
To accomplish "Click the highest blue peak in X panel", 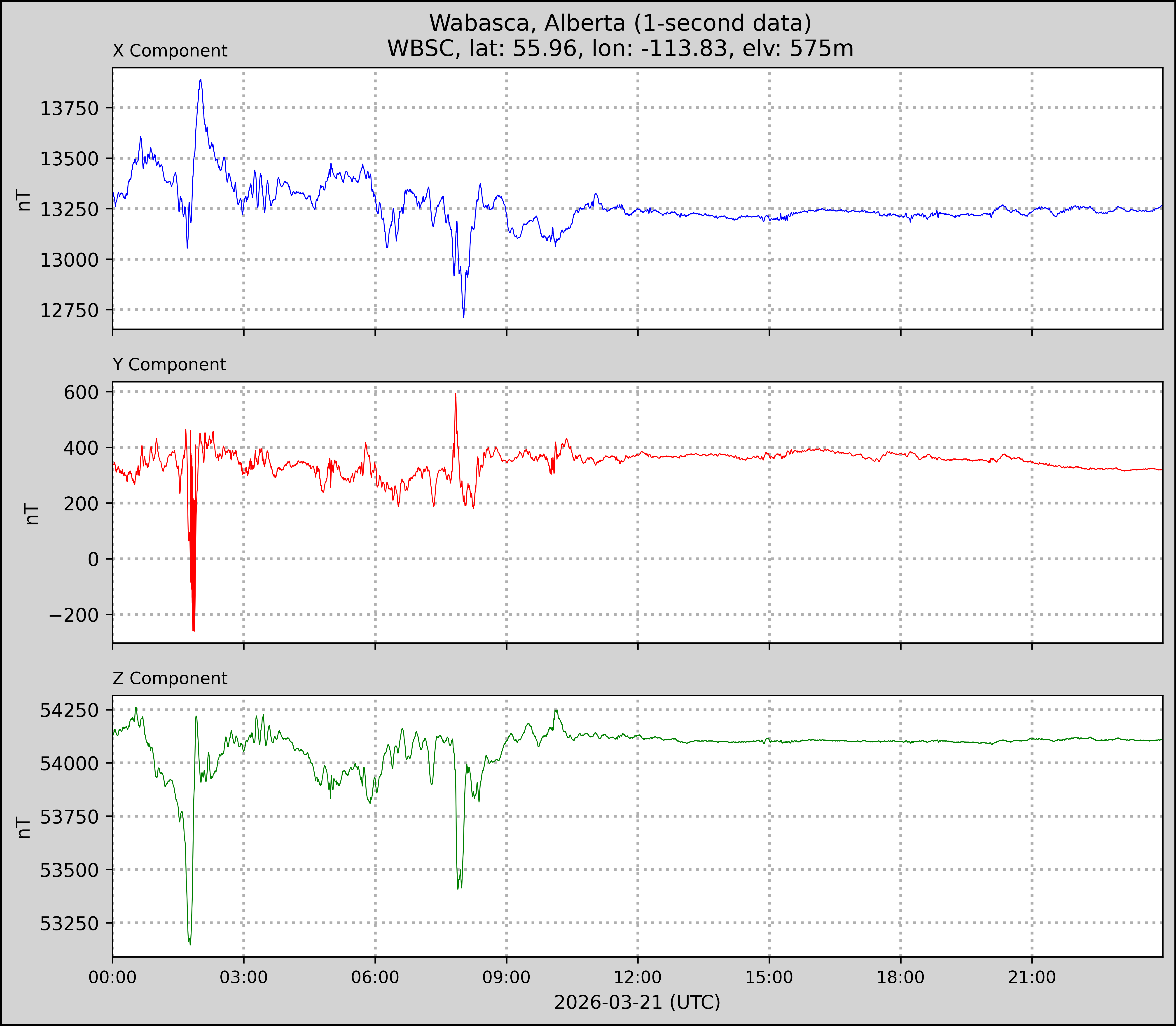I will tap(200, 81).
